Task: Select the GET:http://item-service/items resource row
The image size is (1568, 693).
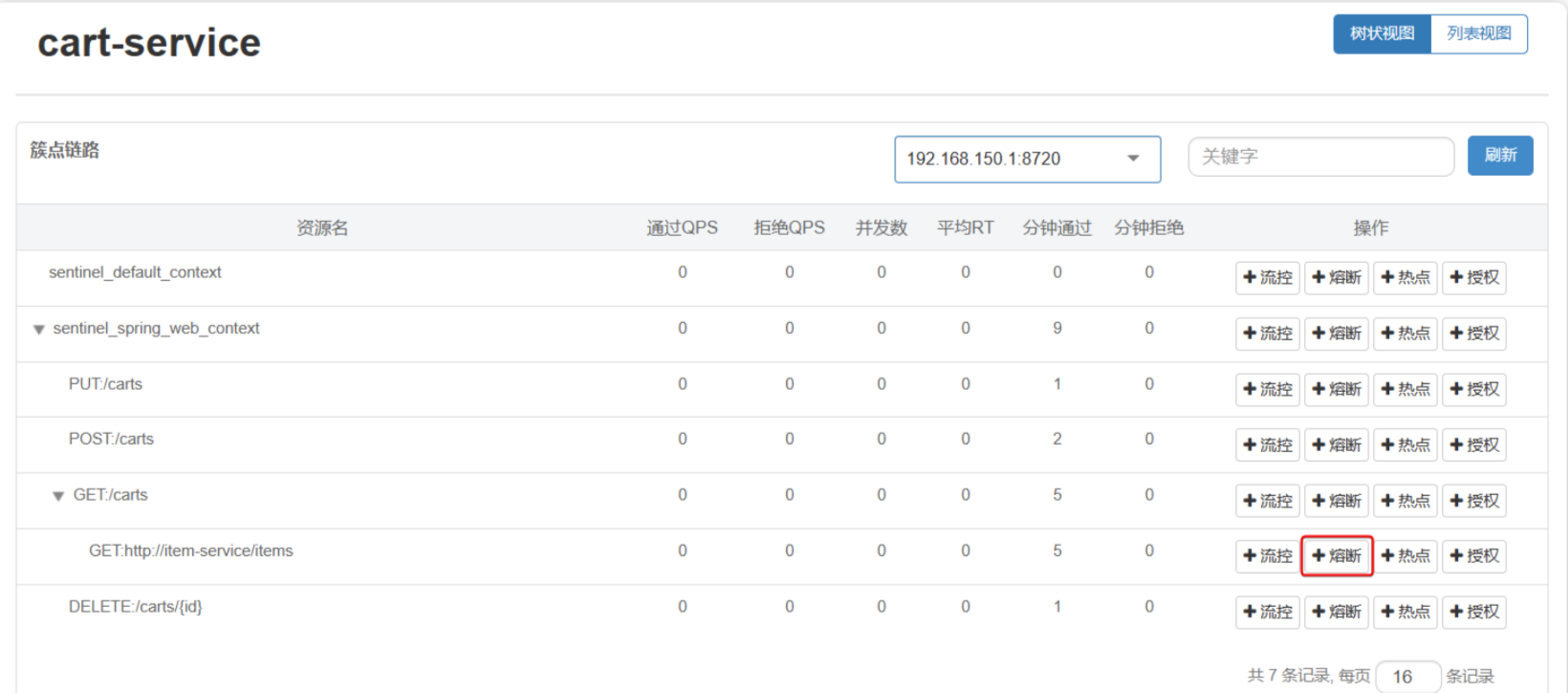Action: tap(191, 551)
